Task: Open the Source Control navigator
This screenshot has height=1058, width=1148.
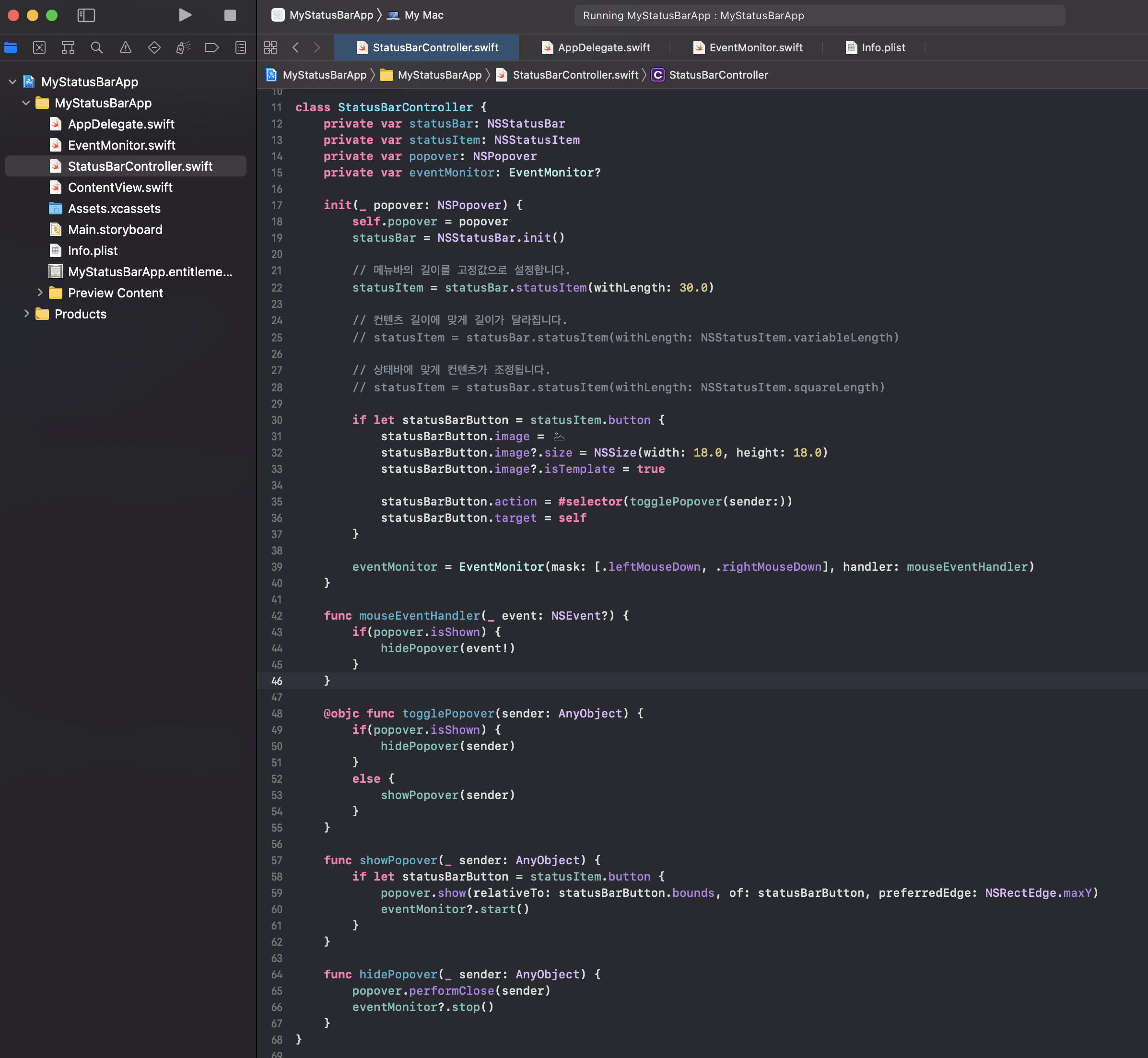Action: (x=39, y=47)
